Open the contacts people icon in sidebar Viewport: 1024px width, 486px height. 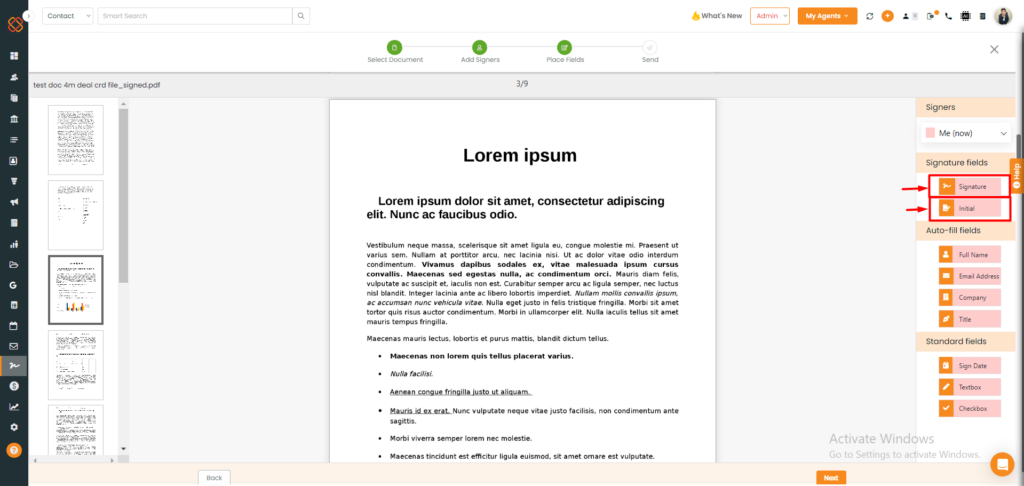[14, 77]
